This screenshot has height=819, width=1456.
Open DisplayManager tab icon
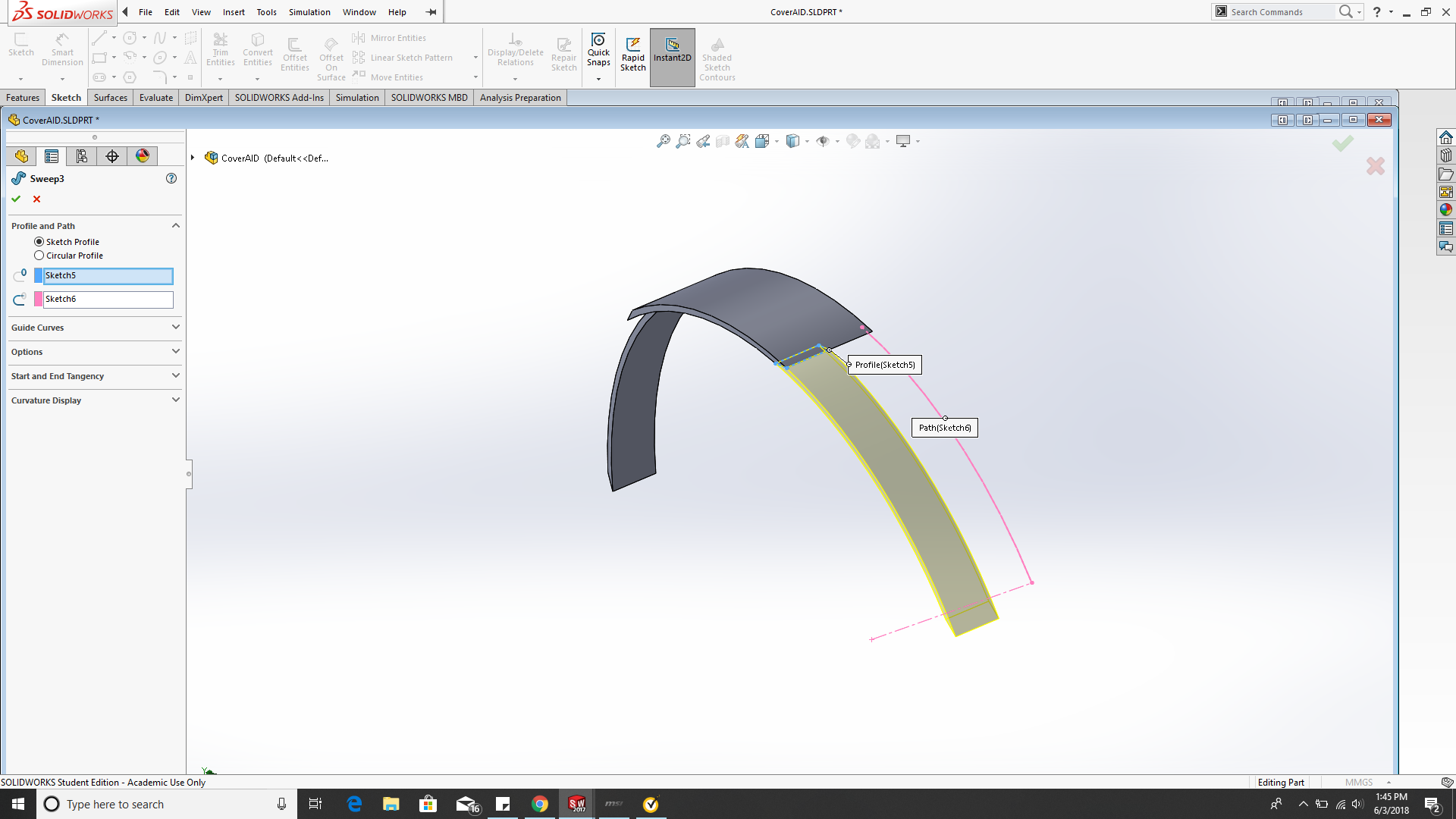[x=143, y=156]
